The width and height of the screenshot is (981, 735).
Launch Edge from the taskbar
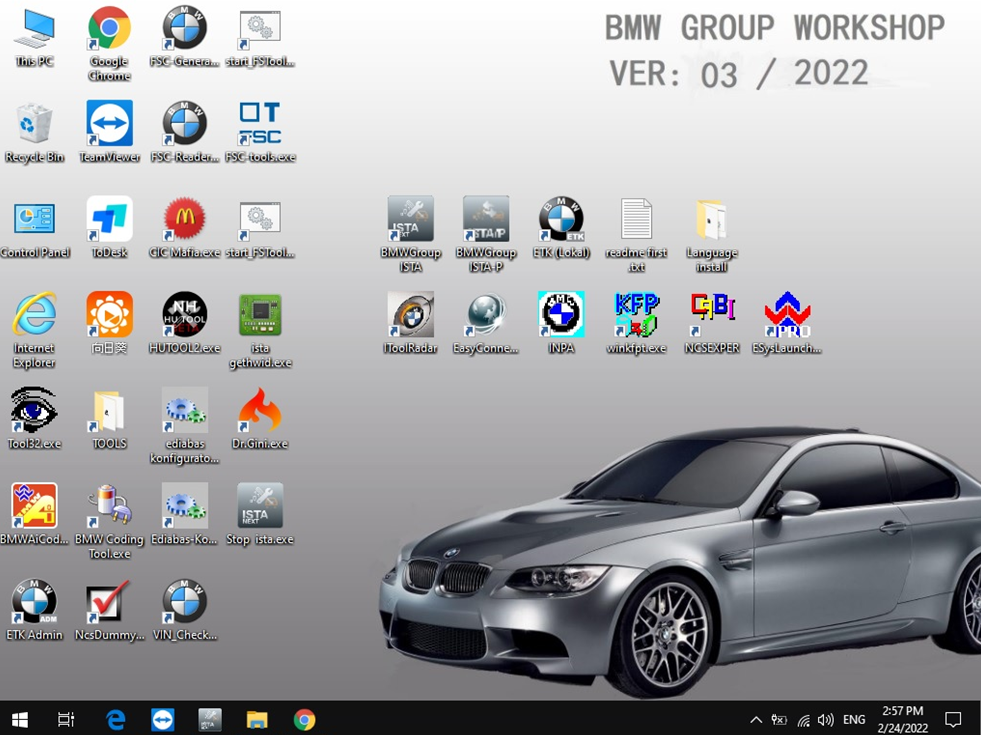[115, 719]
